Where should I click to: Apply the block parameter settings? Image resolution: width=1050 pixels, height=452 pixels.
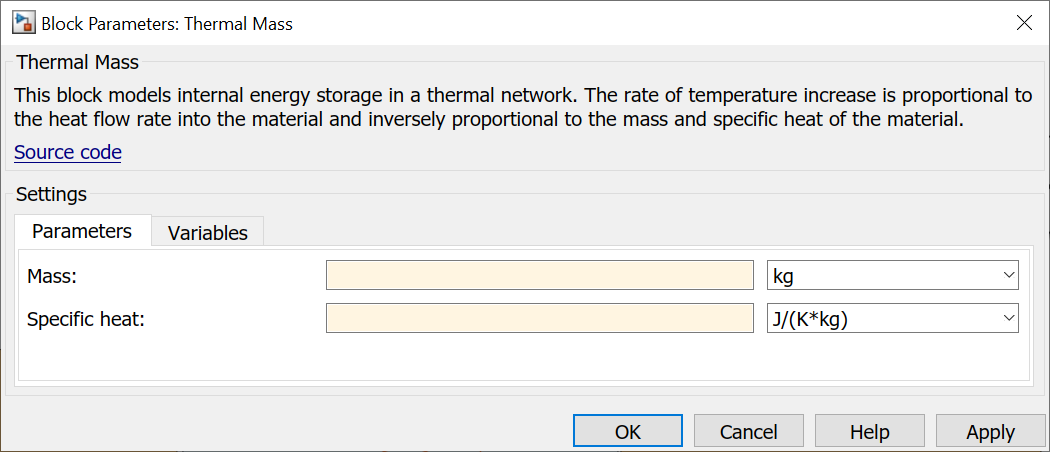tap(990, 432)
